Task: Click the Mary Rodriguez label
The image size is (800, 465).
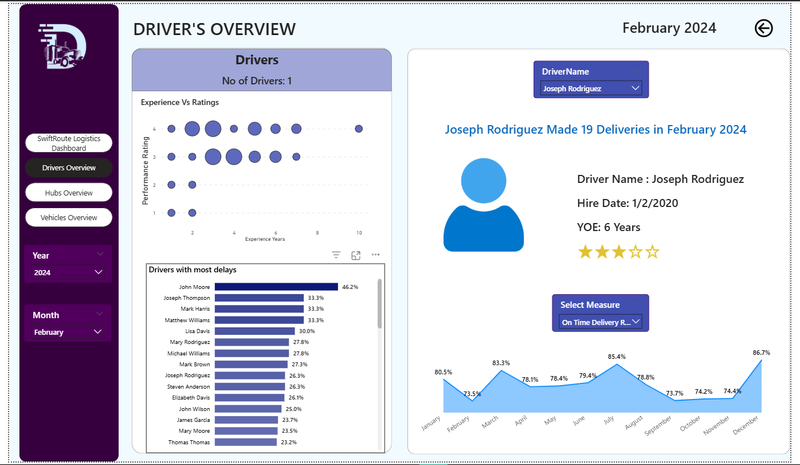Action: 190,342
